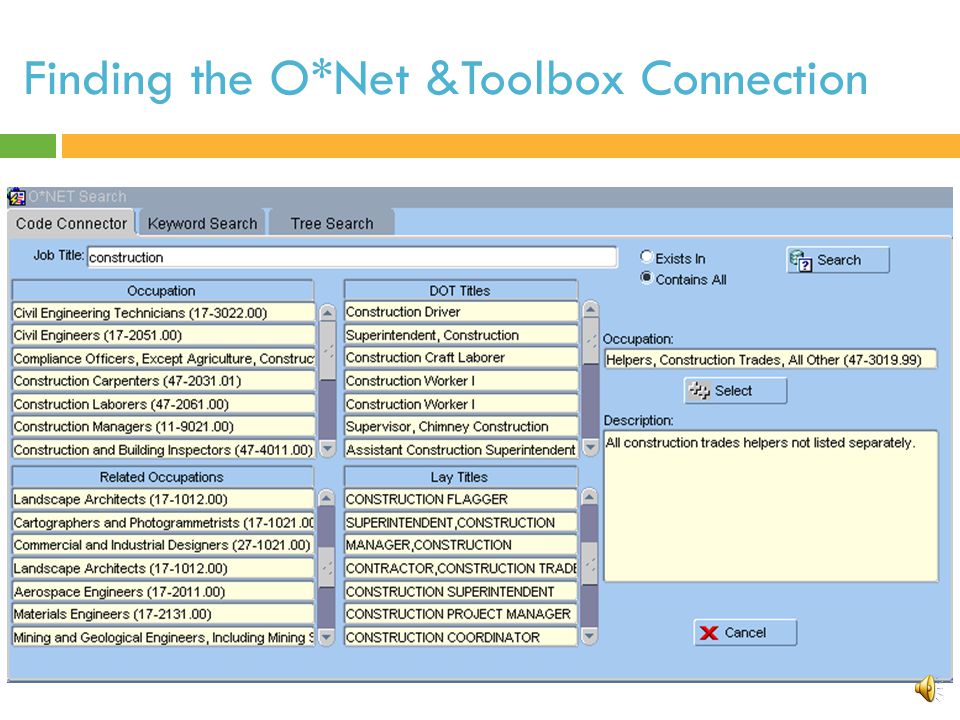Viewport: 960px width, 720px height.
Task: Select Civil Engineering Technicians (17-3022.00)
Action: (x=163, y=313)
